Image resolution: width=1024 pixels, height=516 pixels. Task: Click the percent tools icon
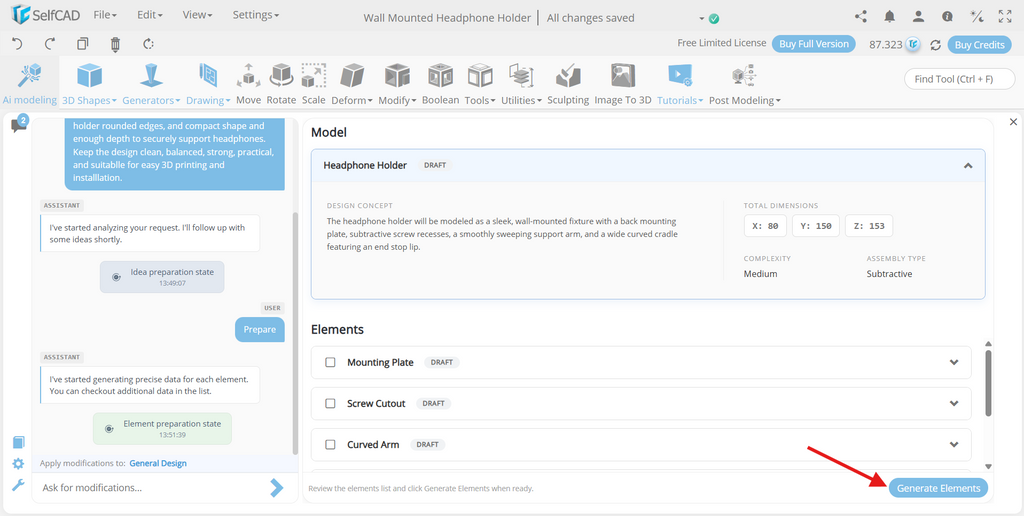[x=976, y=17]
